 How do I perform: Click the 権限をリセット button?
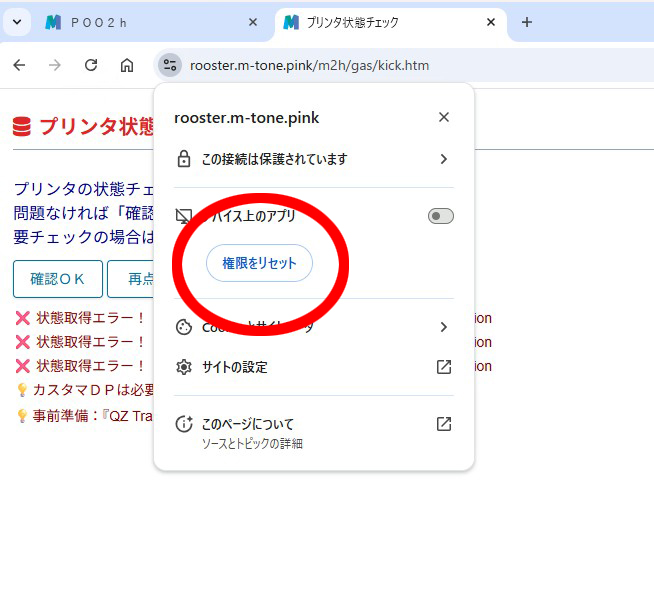click(x=259, y=263)
